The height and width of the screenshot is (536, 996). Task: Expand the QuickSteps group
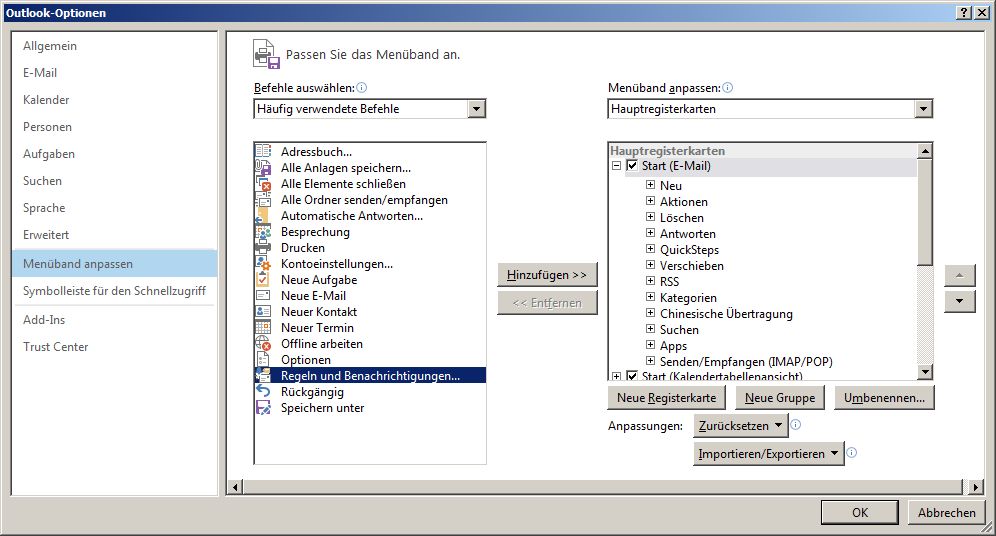coord(650,249)
